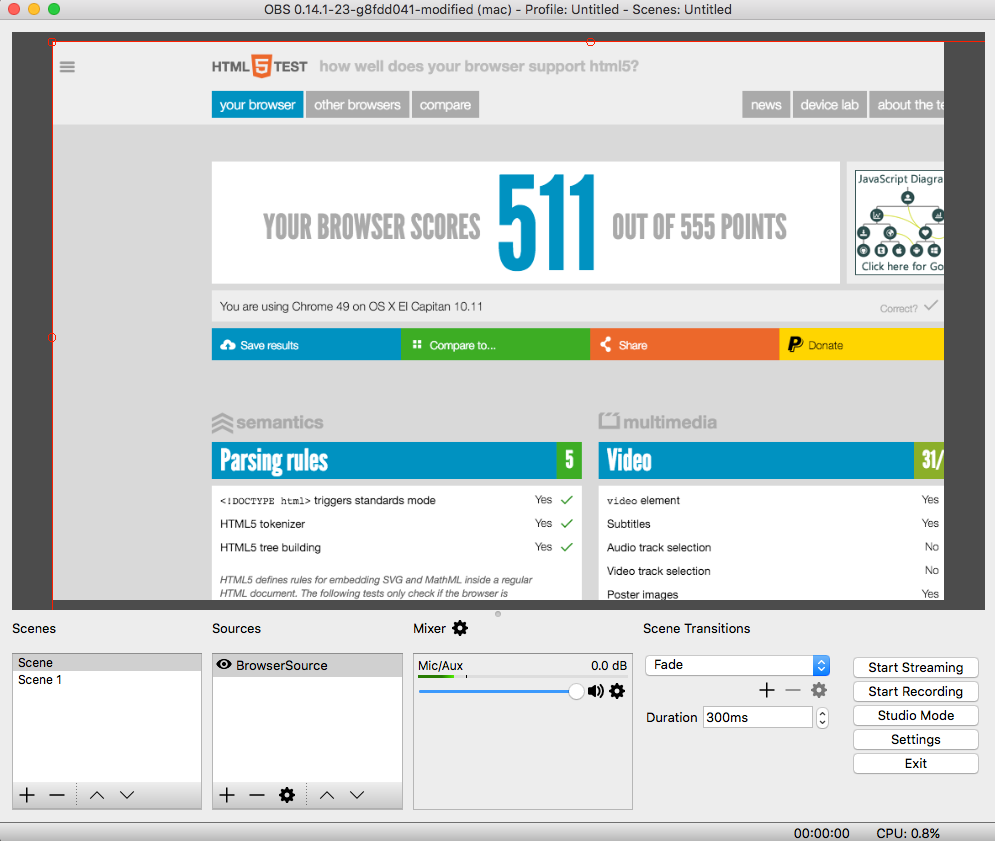Open source properties gear in Sources panel
995x841 pixels.
pyautogui.click(x=287, y=795)
